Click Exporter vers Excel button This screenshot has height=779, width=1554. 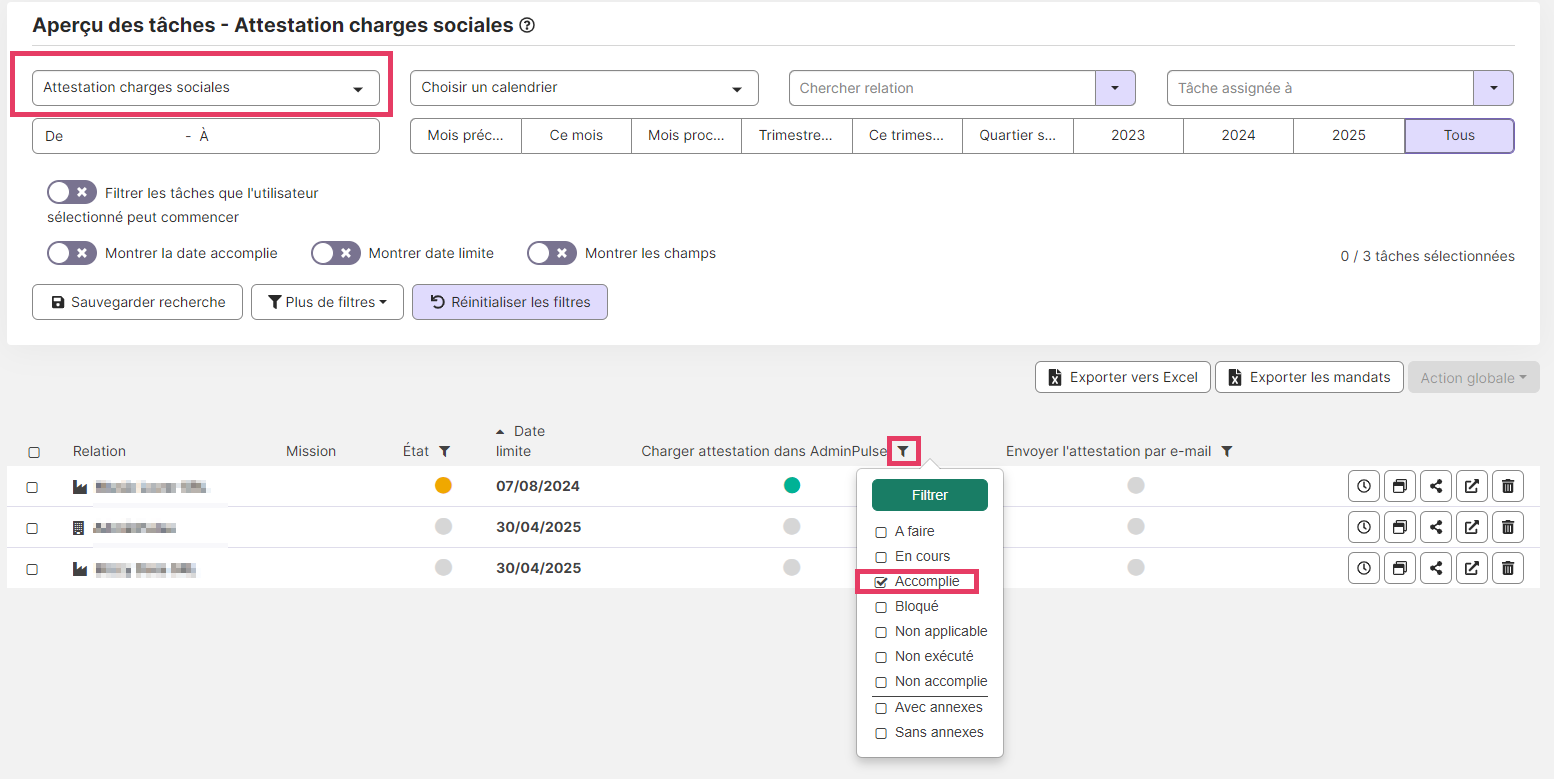point(1123,377)
